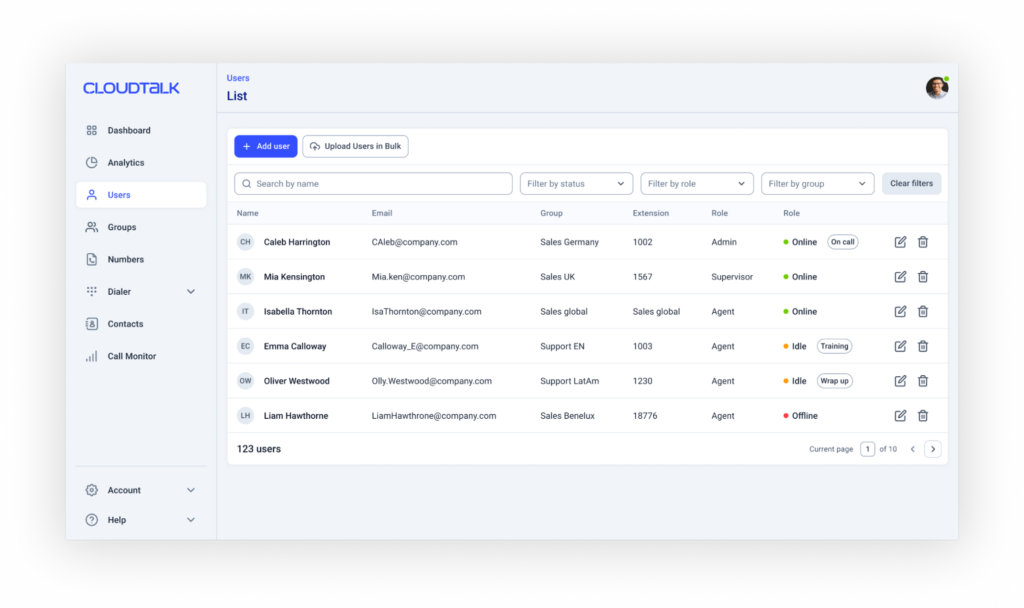Click the edit icon for Oliver Westwood
This screenshot has width=1024, height=608.
(900, 381)
